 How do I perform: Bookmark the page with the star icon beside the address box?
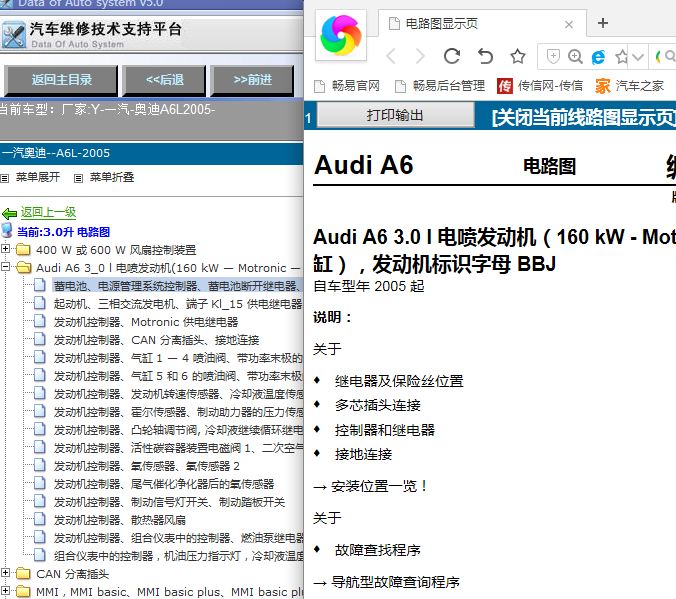[518, 56]
